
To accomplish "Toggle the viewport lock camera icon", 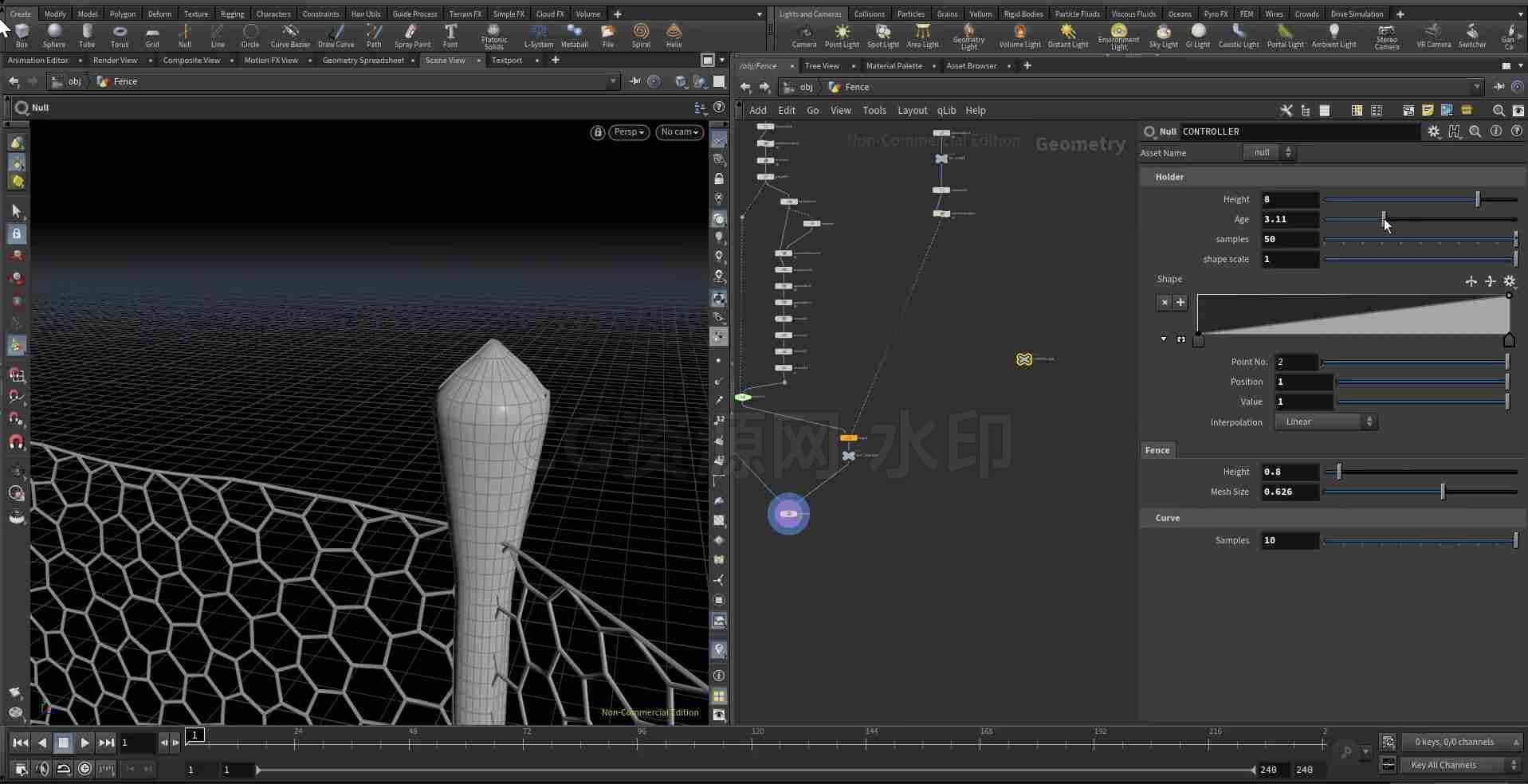I will coord(598,132).
